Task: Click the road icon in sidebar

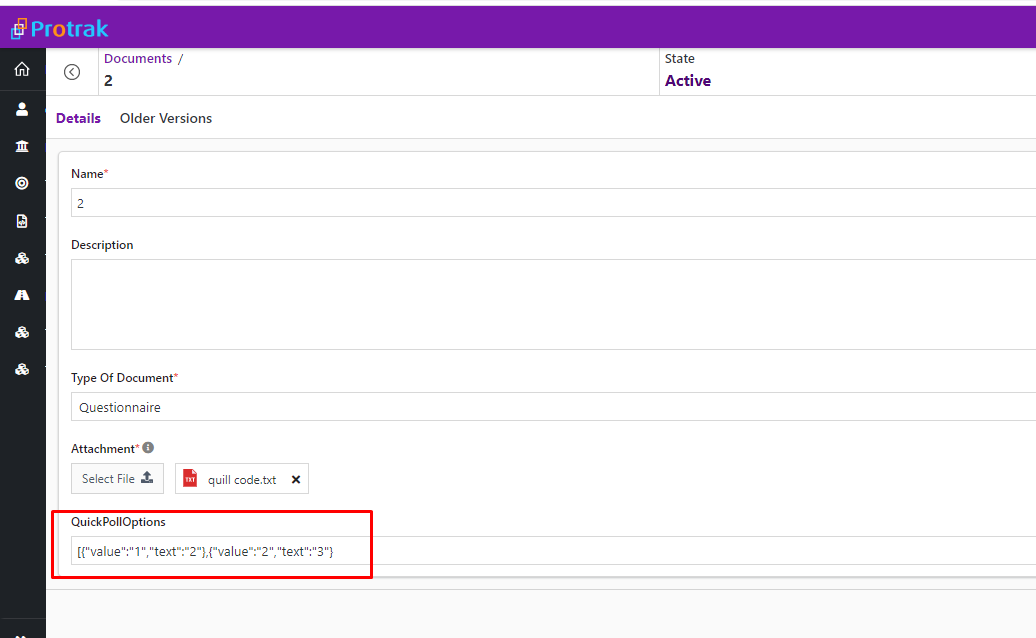Action: coord(22,295)
